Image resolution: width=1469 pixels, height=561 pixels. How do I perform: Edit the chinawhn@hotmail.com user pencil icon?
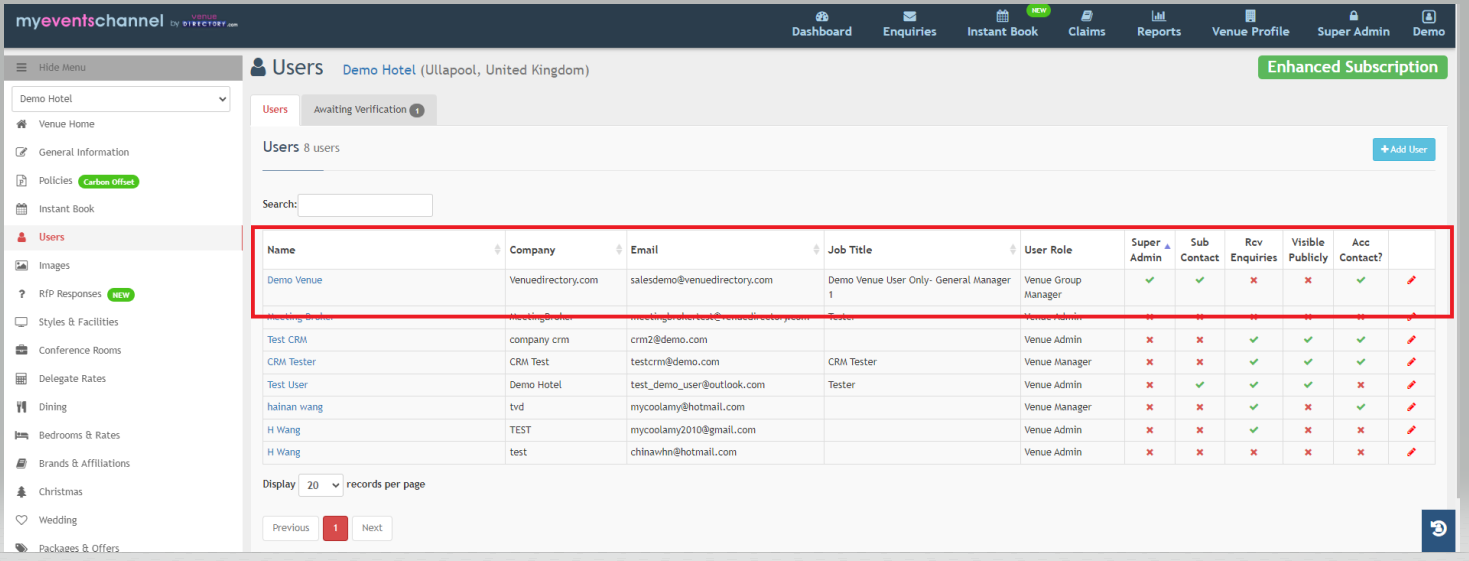click(x=1411, y=452)
